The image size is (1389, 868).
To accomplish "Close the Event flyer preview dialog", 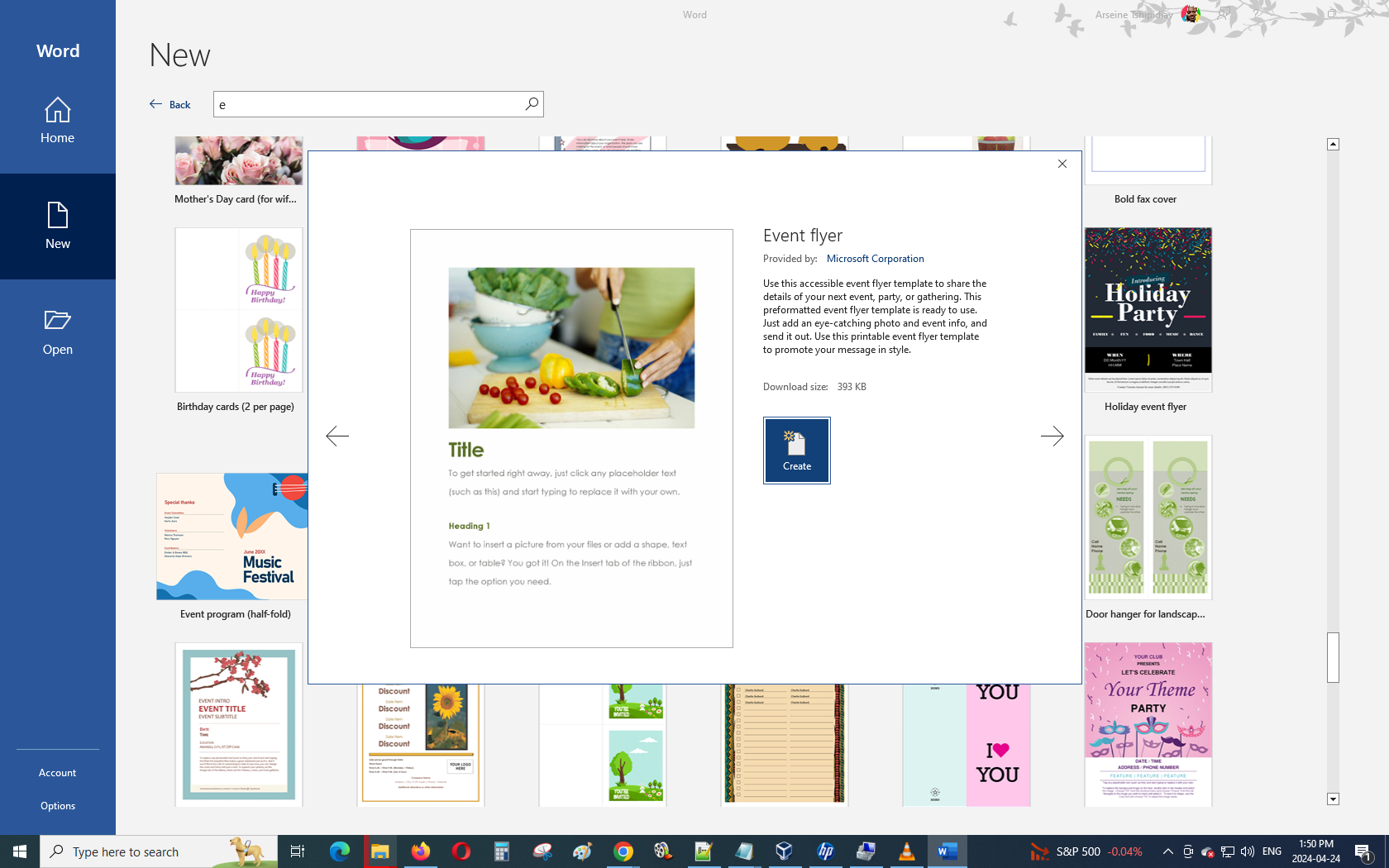I will [1062, 164].
